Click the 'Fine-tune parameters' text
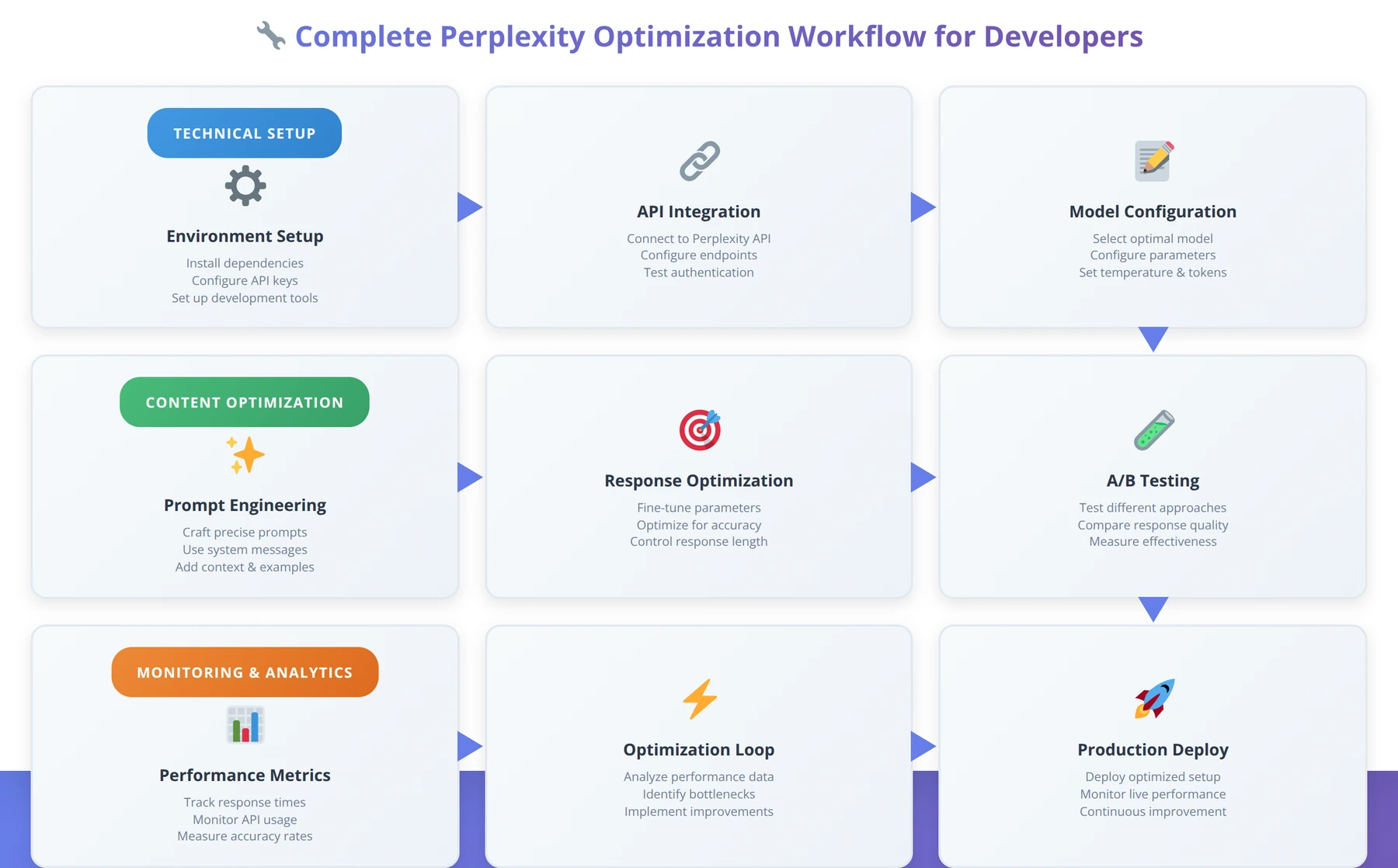This screenshot has height=868, width=1398. tap(699, 507)
